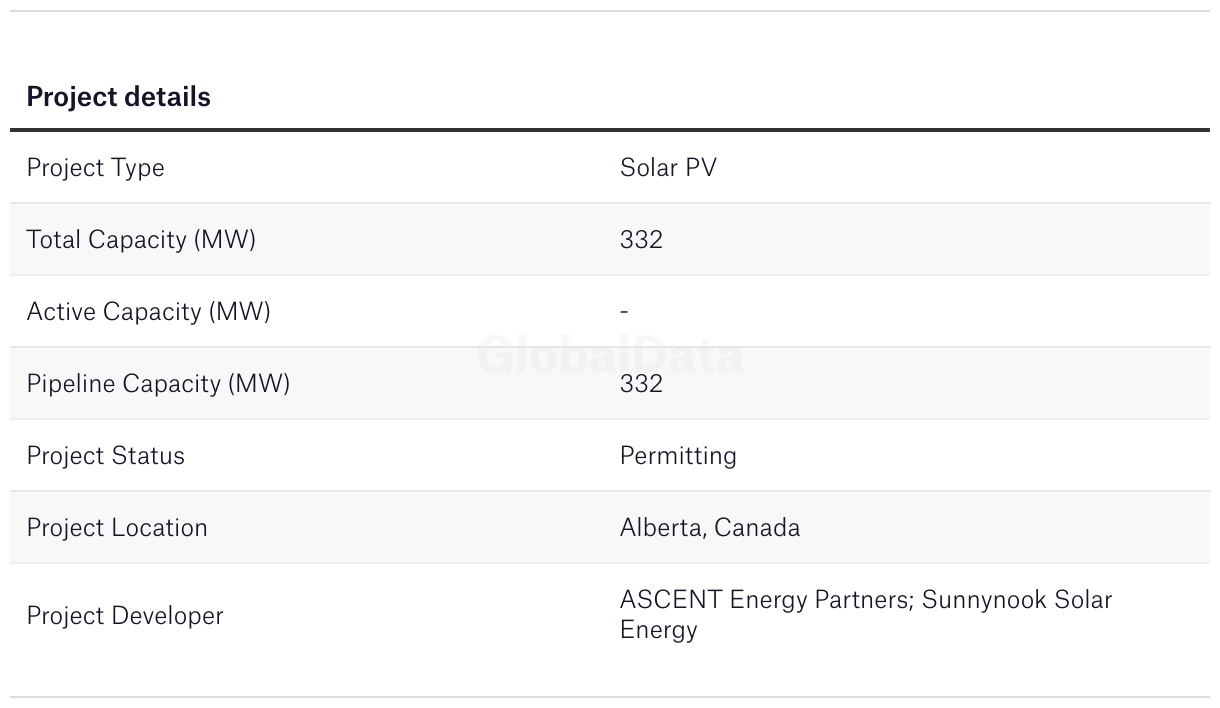Screen dimensions: 1220x708
Task: Click the word Energy on second developer line
Action: (x=658, y=630)
